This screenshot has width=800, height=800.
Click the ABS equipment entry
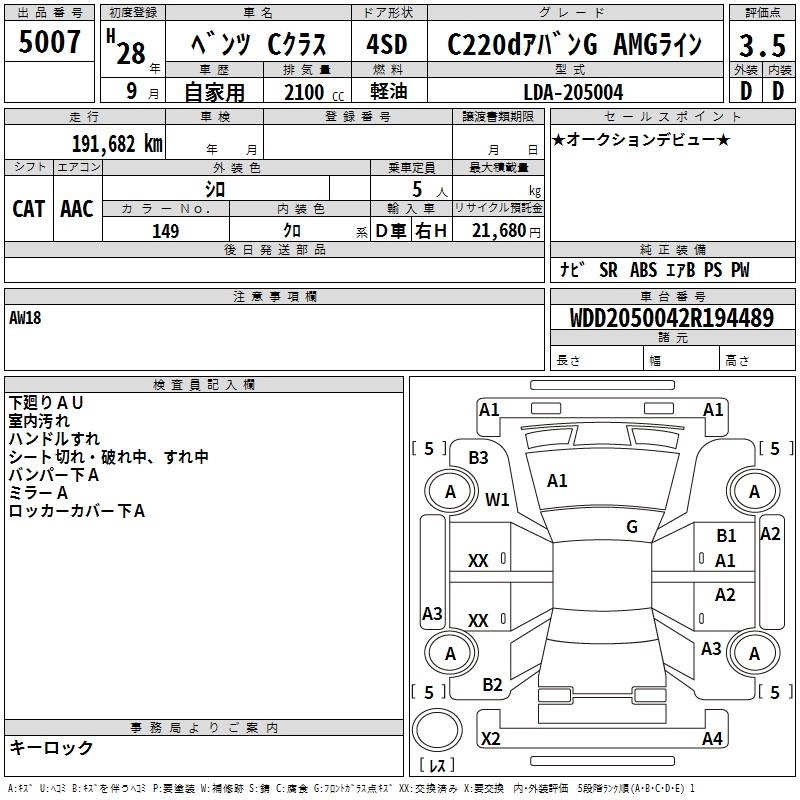pos(643,270)
